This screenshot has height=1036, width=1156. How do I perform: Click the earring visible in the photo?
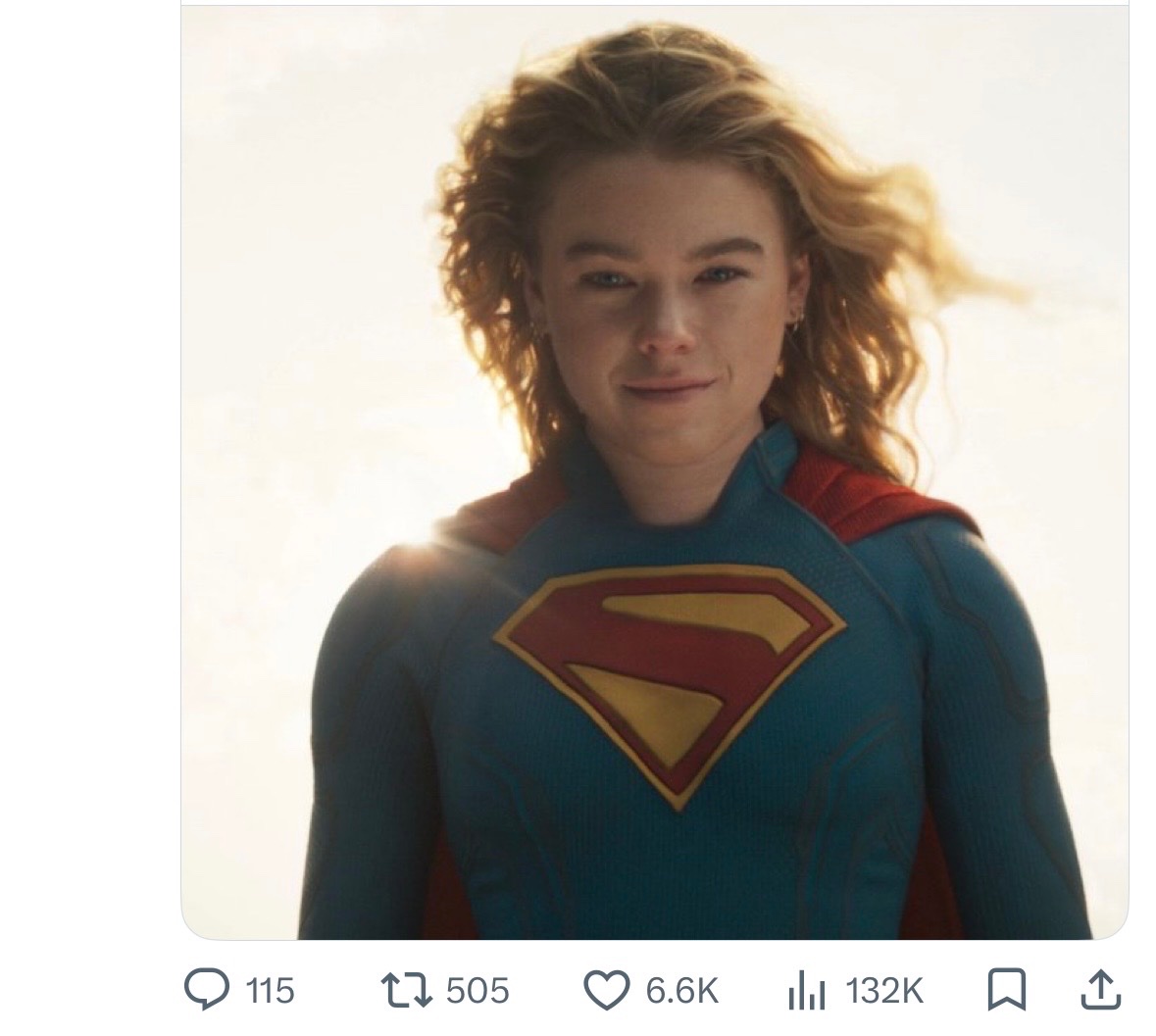coord(798,322)
